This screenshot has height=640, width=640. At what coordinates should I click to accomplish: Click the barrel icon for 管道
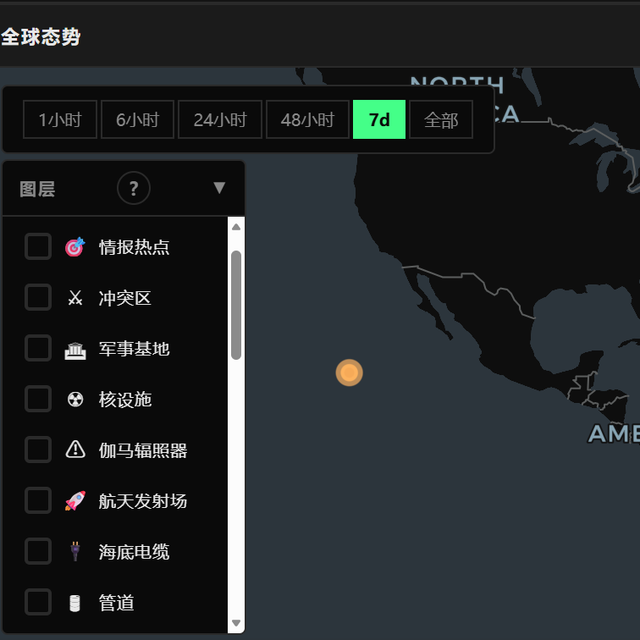coord(75,603)
